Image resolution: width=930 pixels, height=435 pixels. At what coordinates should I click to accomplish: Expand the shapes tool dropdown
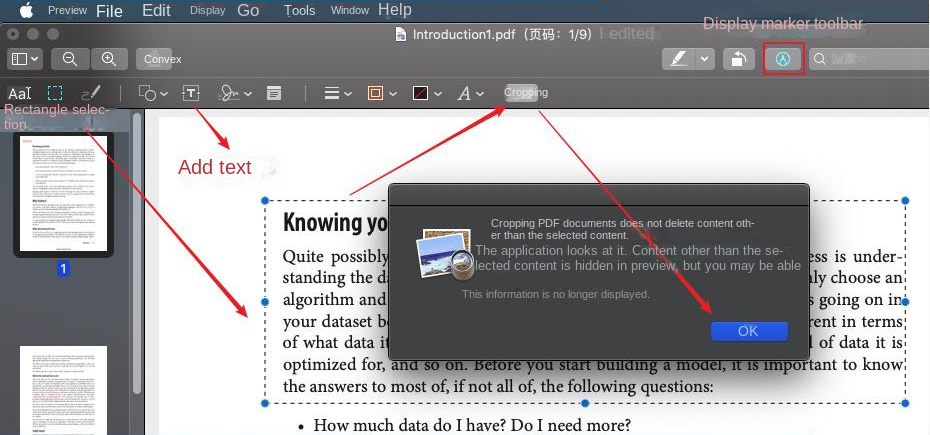152,93
